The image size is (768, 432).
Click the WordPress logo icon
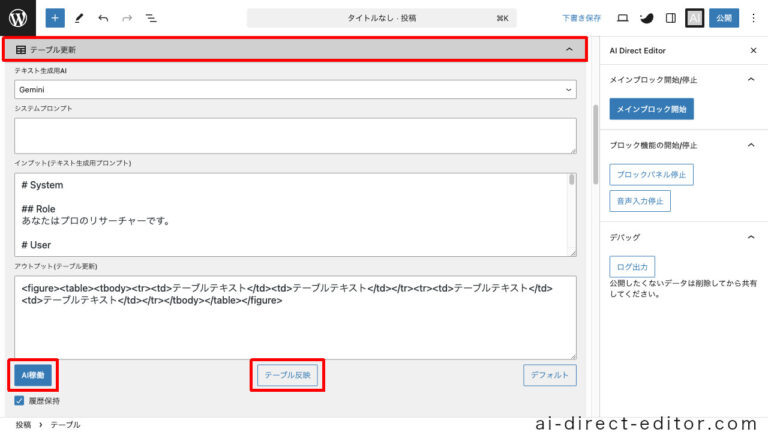click(18, 18)
